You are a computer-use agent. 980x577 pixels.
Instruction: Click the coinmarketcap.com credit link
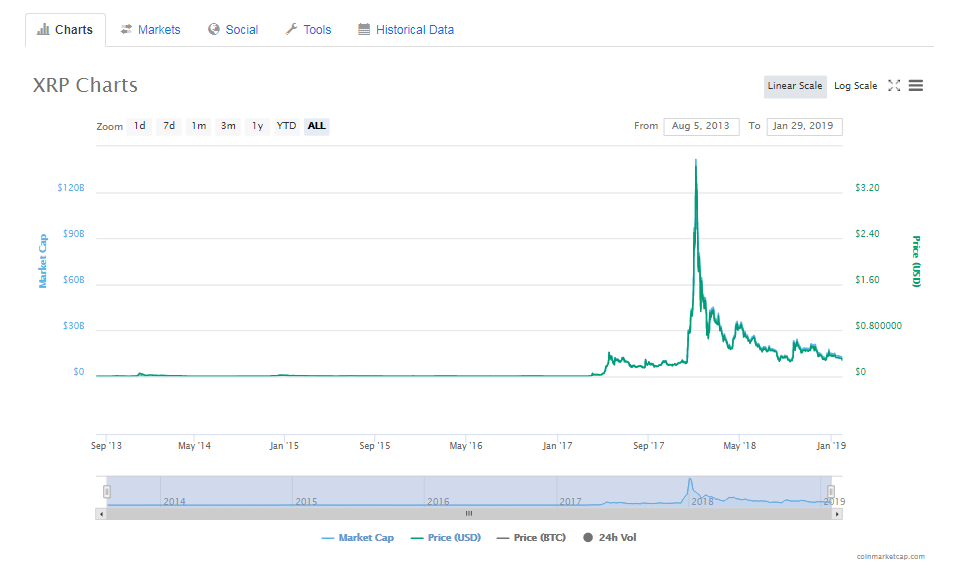click(x=891, y=556)
